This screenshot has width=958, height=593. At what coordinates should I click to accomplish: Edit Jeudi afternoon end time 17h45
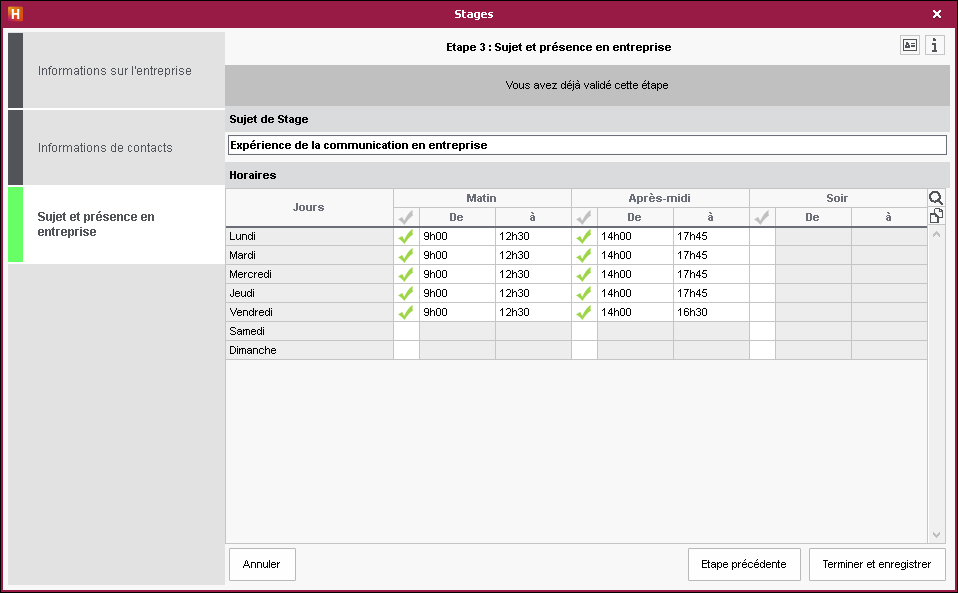711,293
